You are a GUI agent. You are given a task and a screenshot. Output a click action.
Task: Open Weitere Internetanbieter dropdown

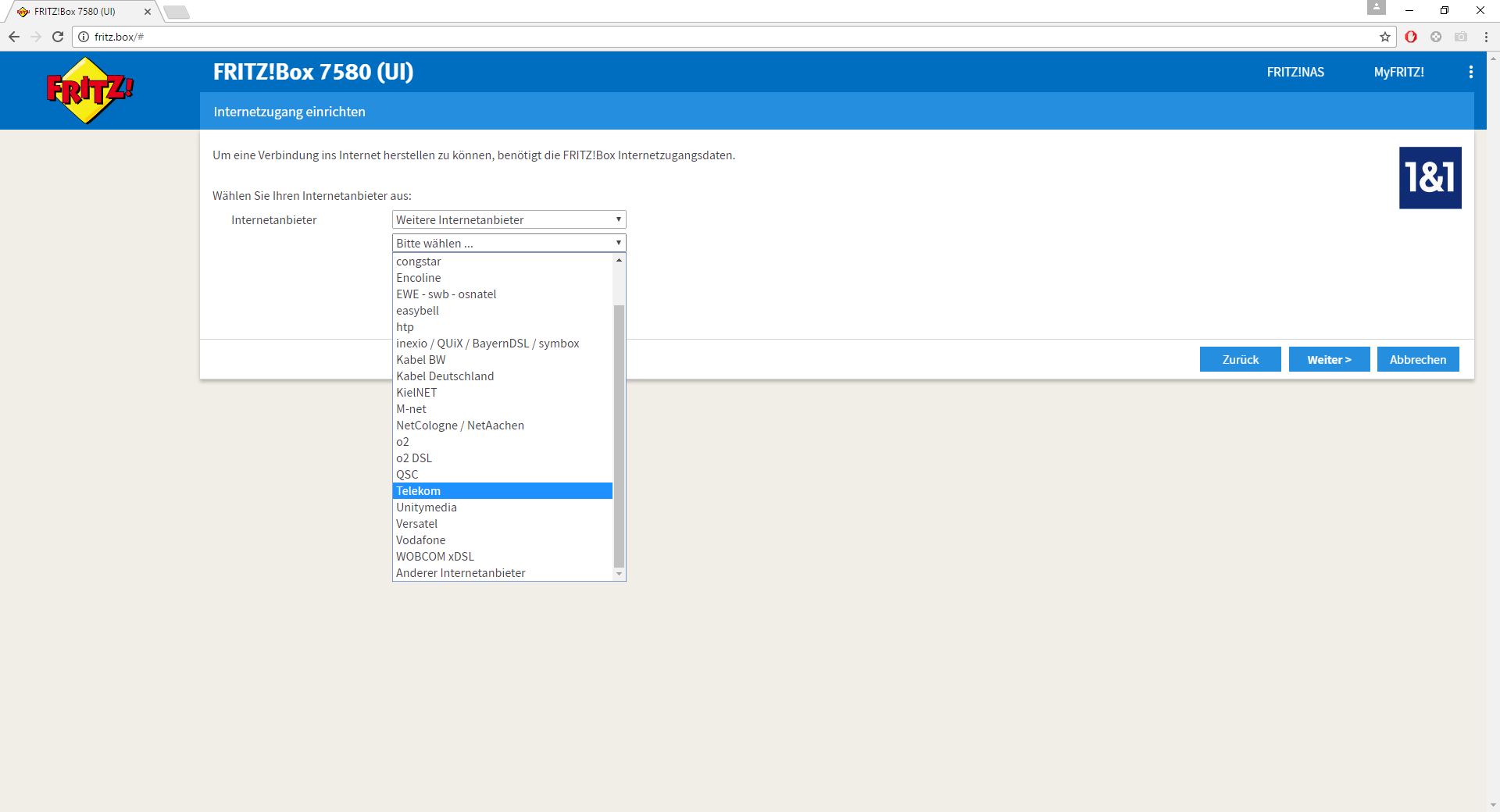509,220
